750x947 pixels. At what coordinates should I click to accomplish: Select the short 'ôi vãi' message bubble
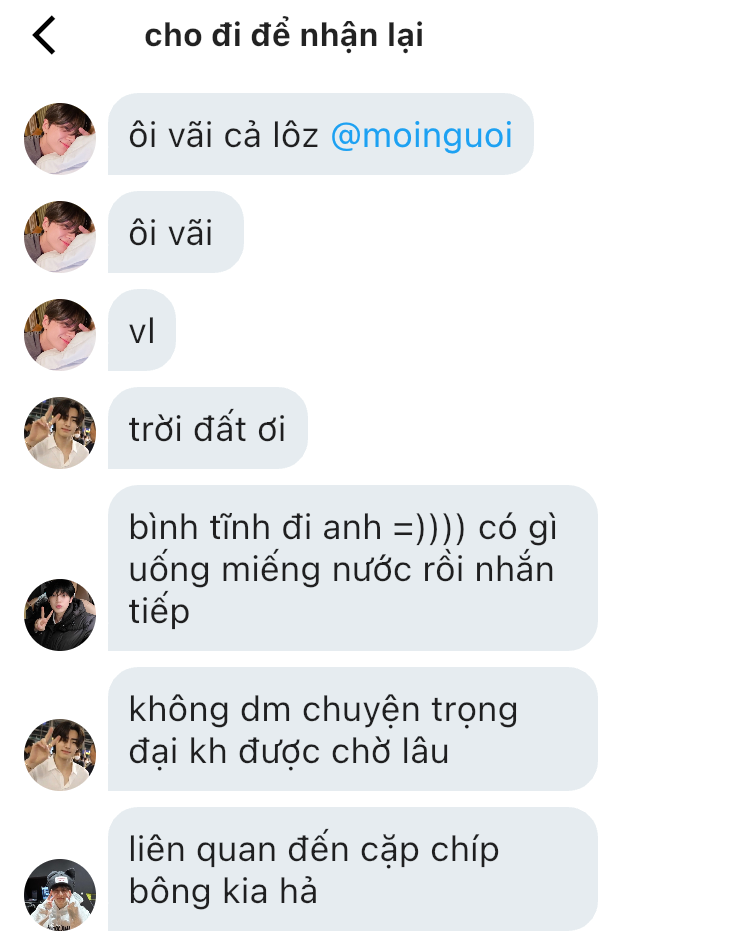[176, 232]
